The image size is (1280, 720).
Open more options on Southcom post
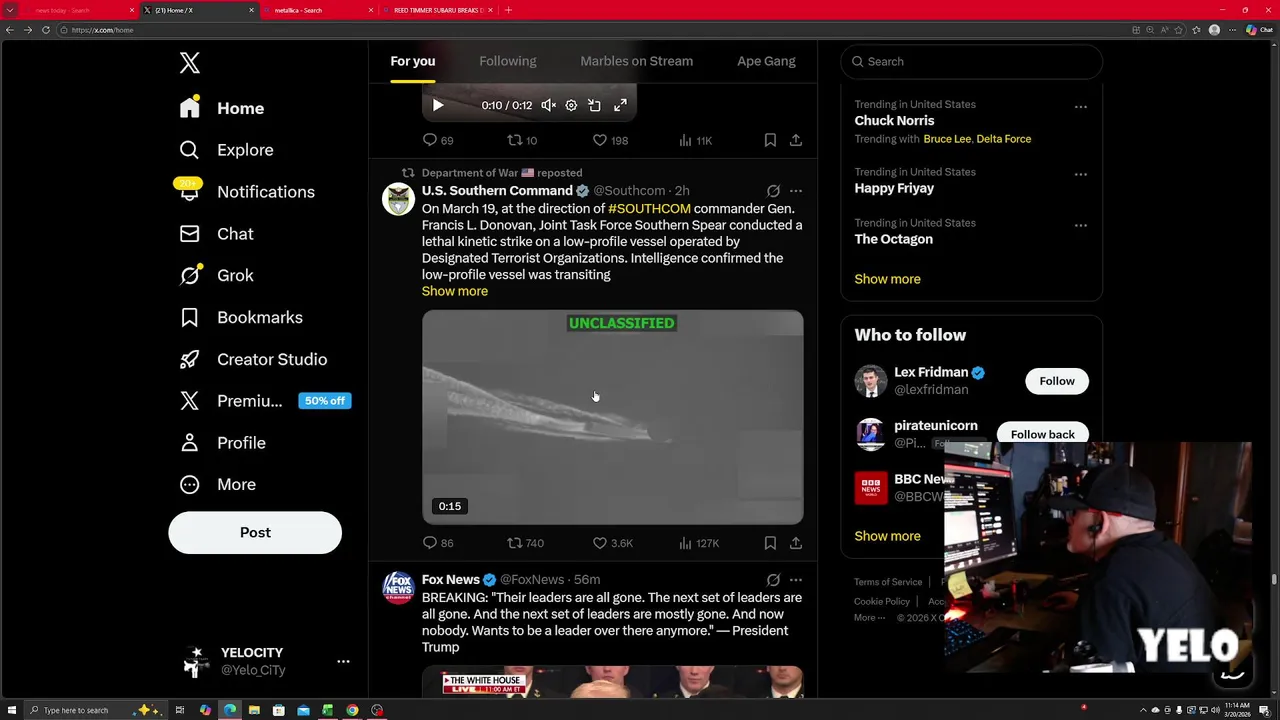[796, 191]
